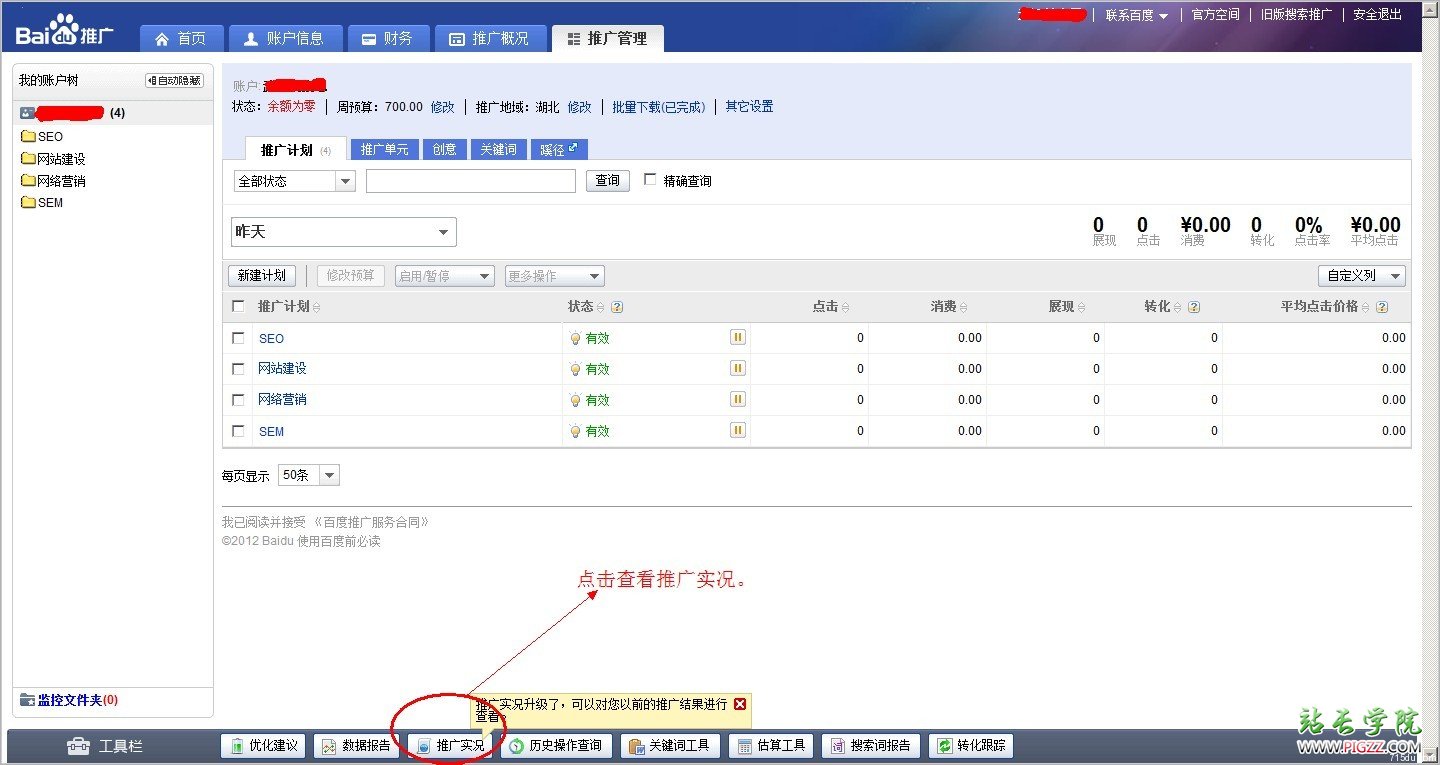Viewport: 1440px width, 765px height.
Task: Open the 全部状态 status filter dropdown
Action: [x=294, y=181]
